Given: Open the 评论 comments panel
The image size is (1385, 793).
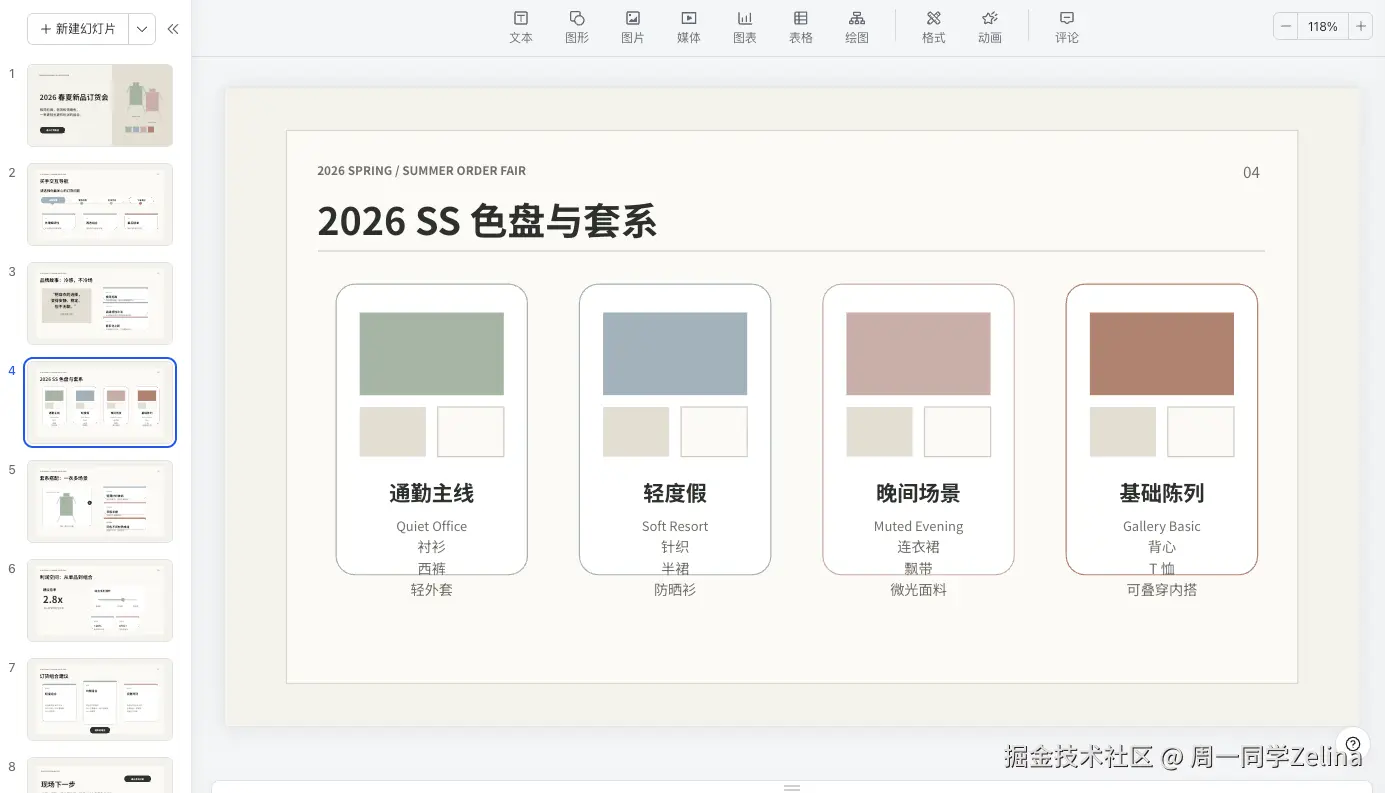Looking at the screenshot, I should (x=1067, y=27).
